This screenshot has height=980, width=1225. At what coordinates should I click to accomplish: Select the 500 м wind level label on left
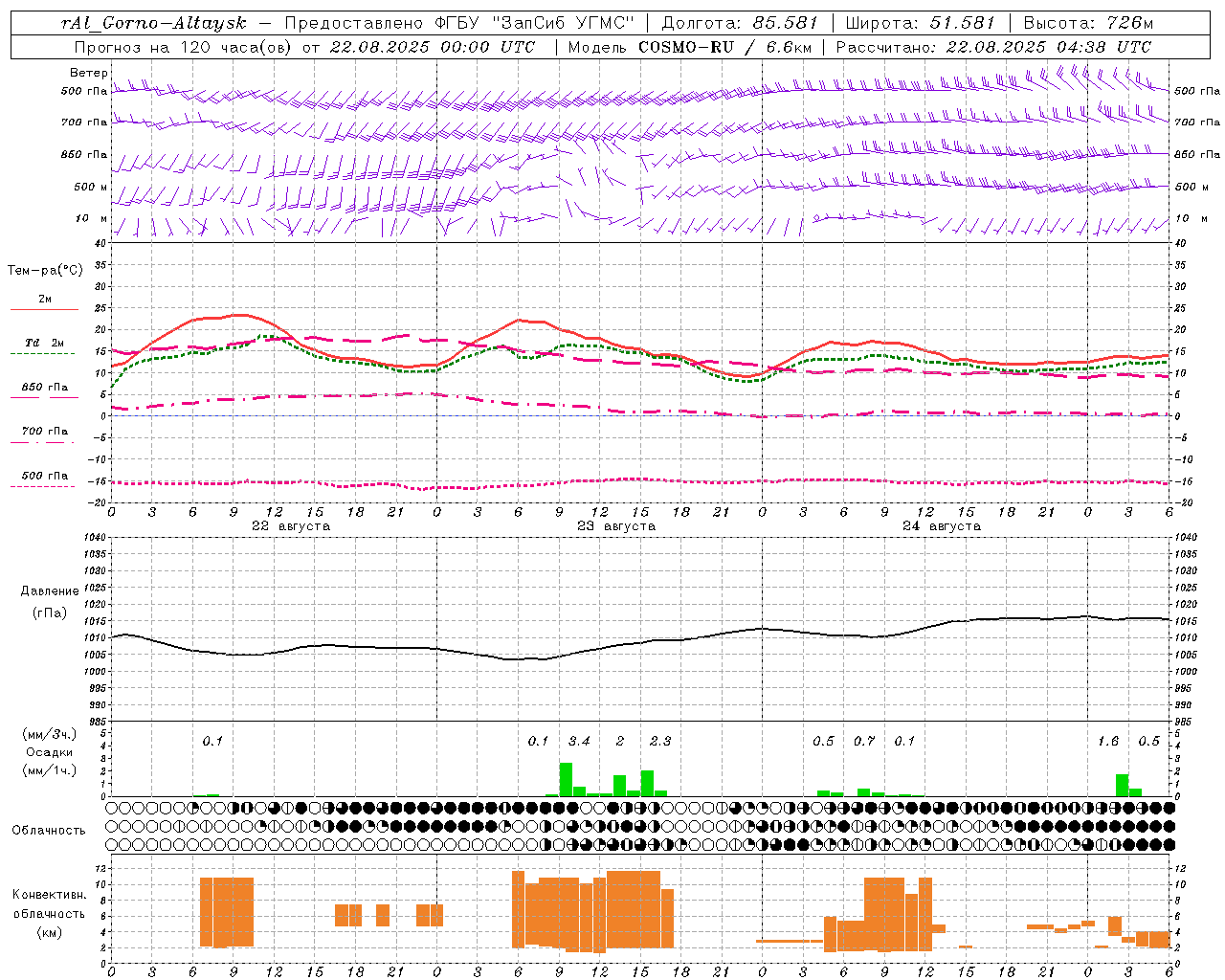91,187
